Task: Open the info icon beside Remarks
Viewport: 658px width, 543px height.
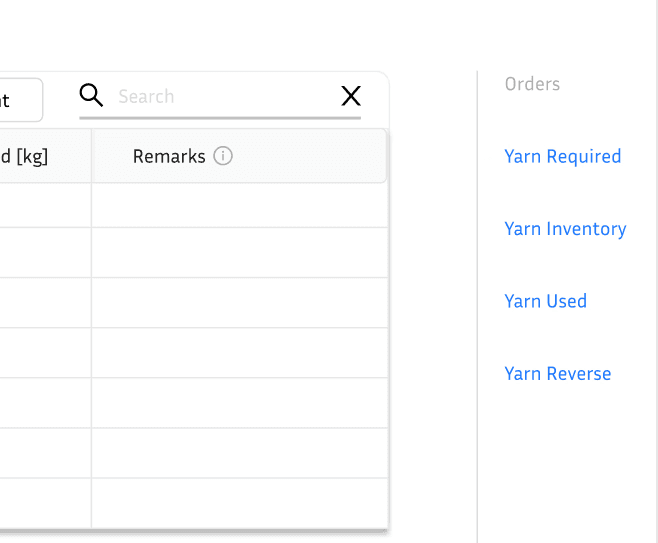Action: [223, 156]
